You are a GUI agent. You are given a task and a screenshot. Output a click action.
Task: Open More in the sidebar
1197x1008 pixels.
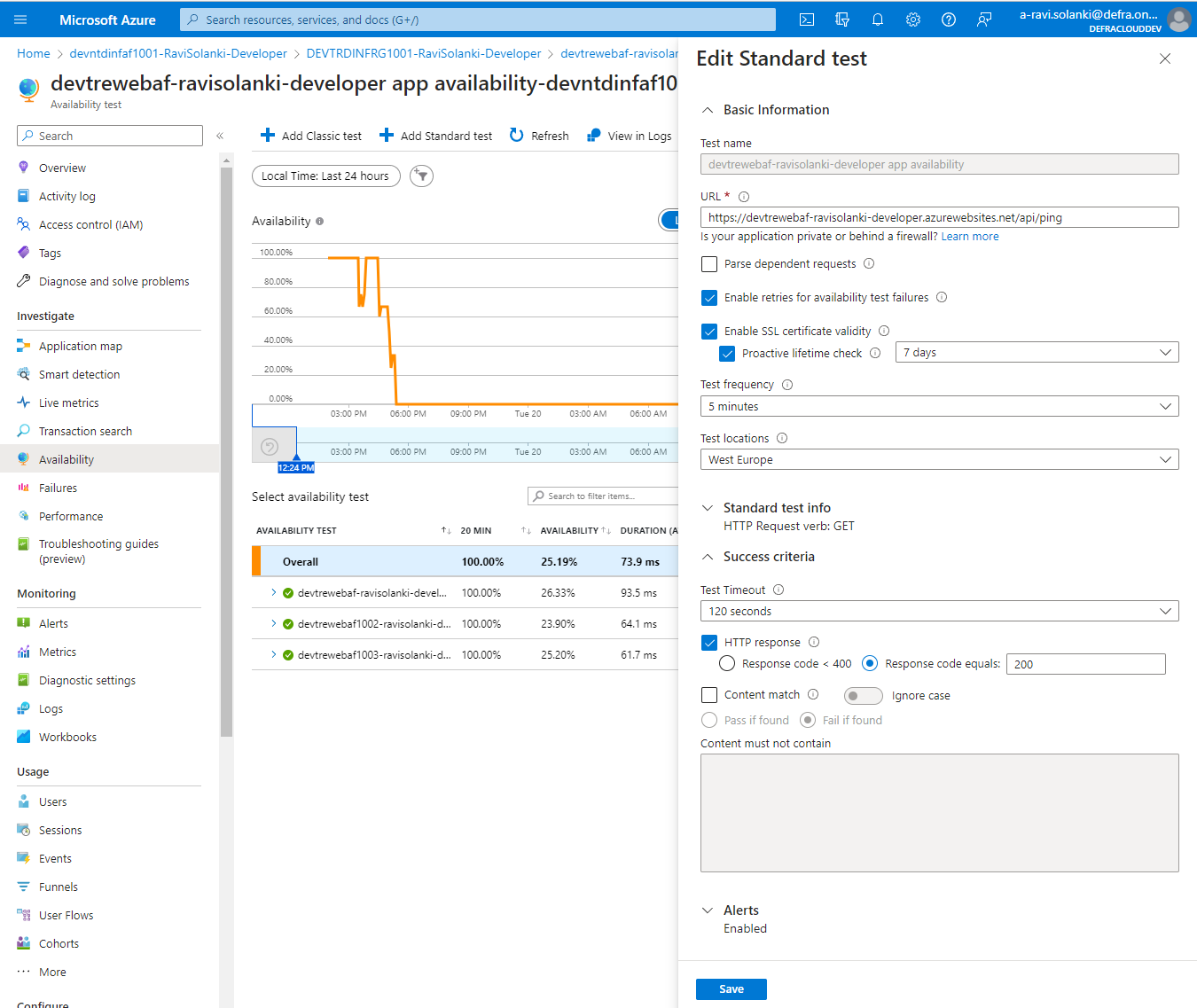[52, 972]
